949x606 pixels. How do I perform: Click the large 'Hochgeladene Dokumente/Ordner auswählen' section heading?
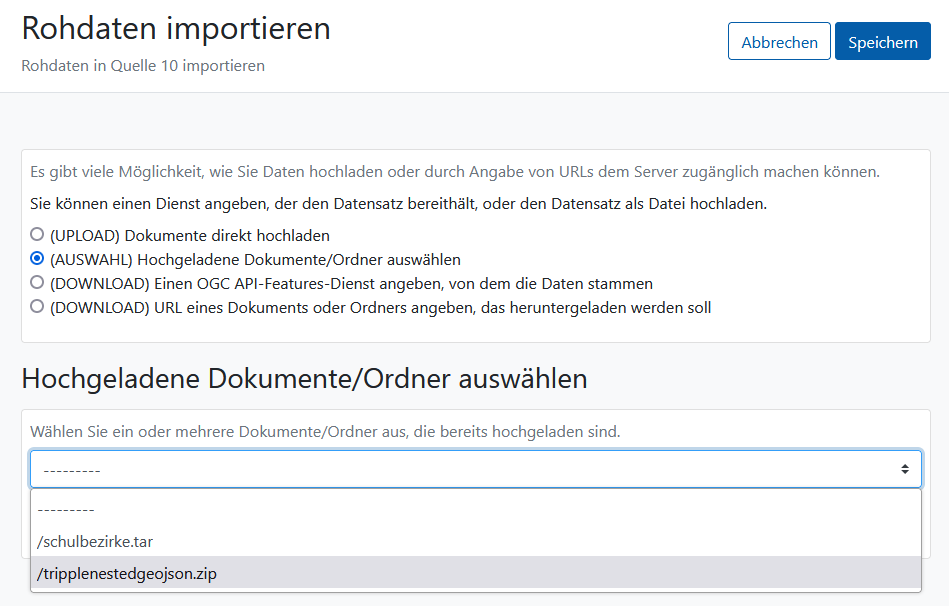coord(304,379)
